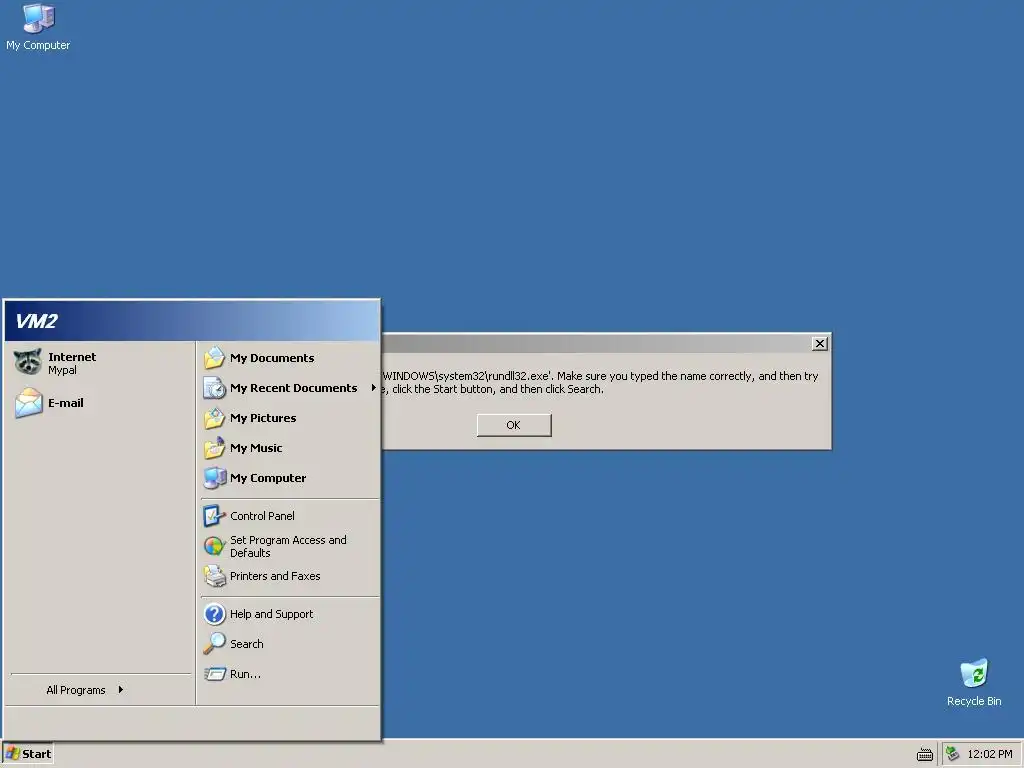This screenshot has width=1024, height=768.
Task: Click OK in the error dialog
Action: pos(514,425)
